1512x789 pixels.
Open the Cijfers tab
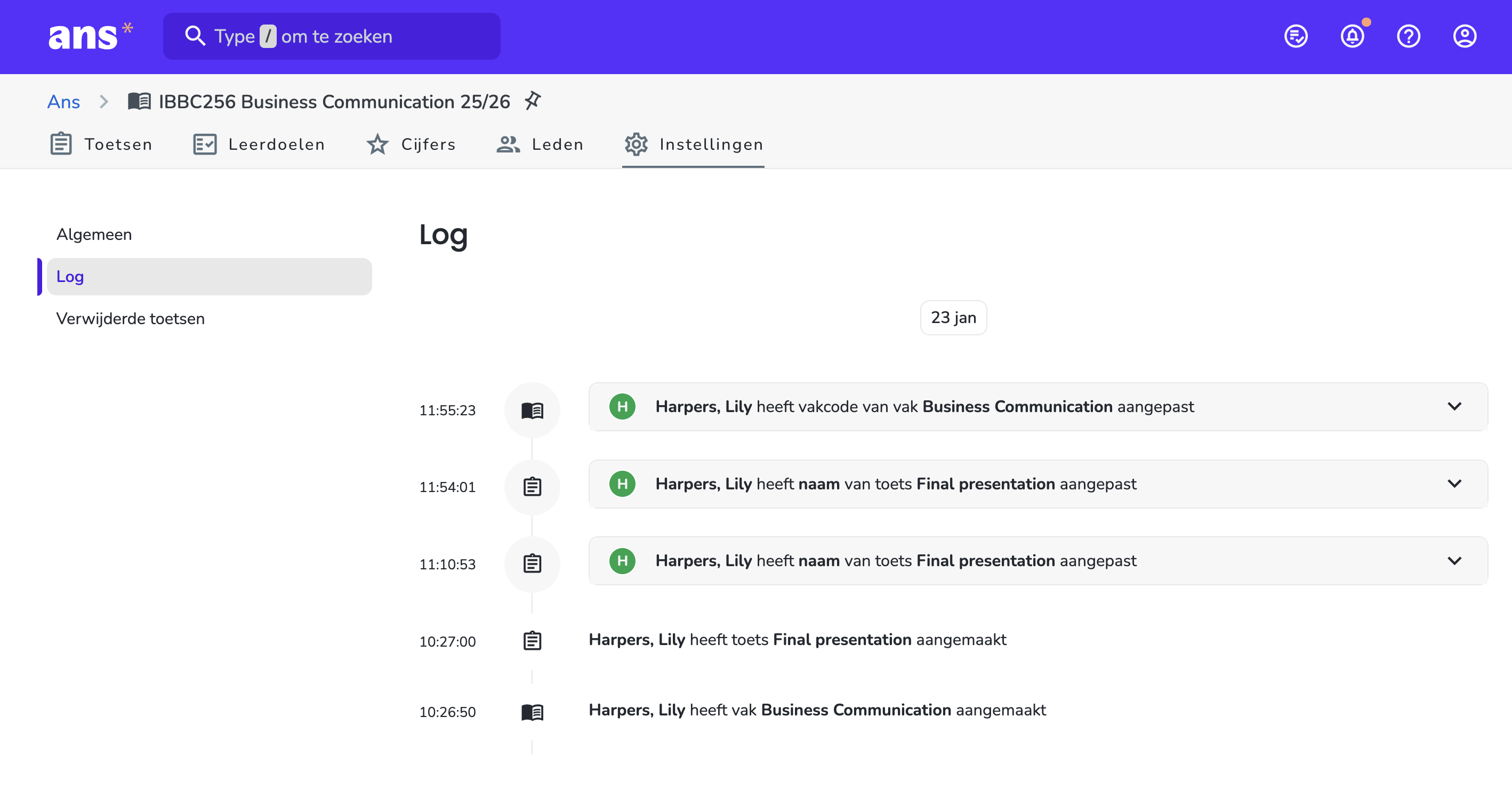pos(412,144)
